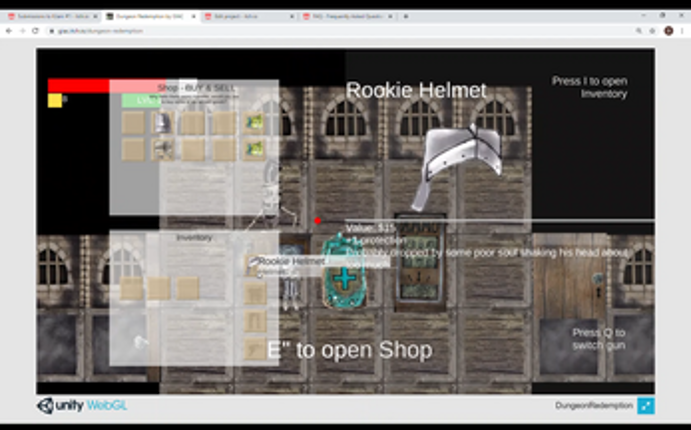The image size is (691, 430).
Task: Select the armor item in shop top row
Action: click(x=163, y=122)
